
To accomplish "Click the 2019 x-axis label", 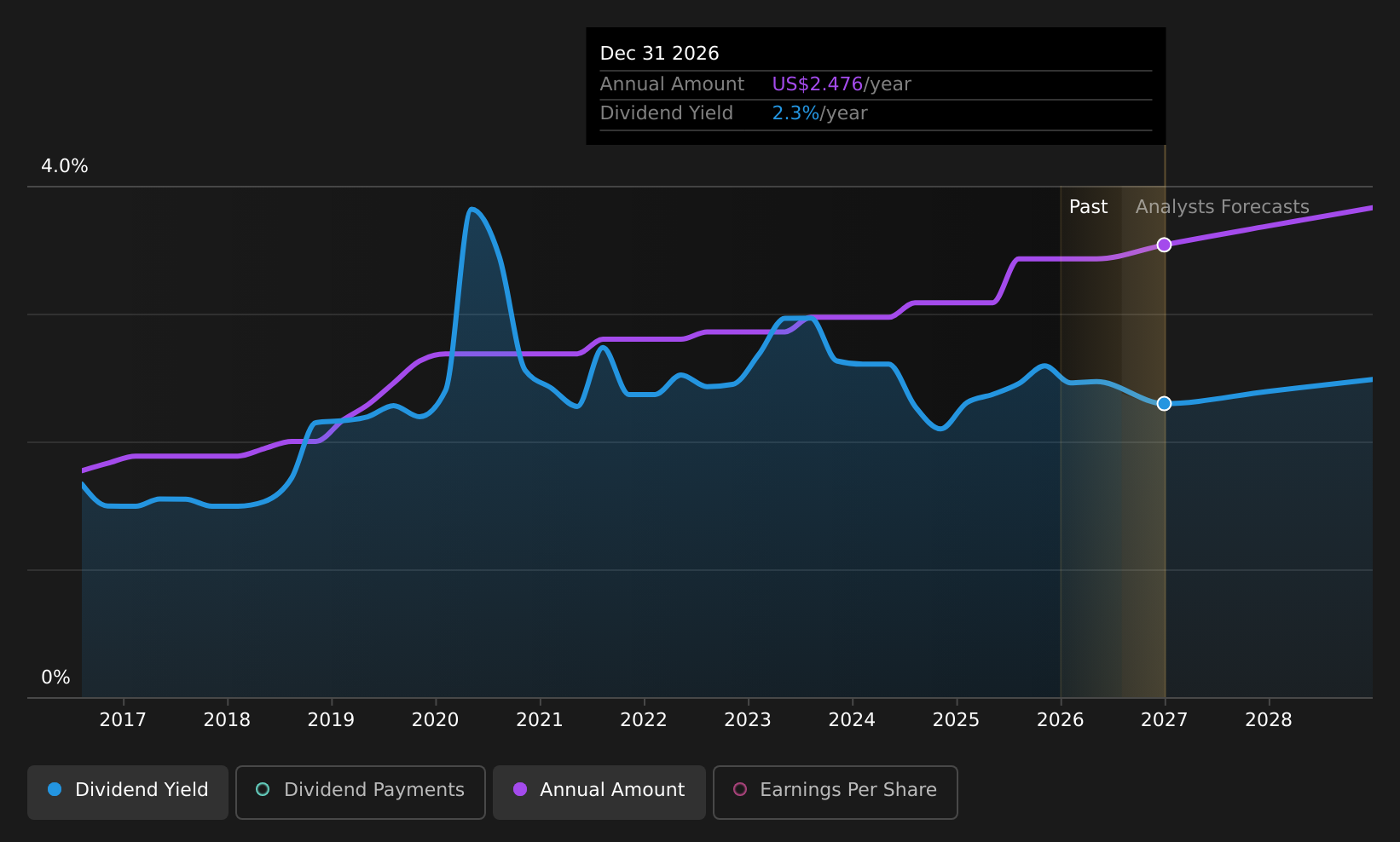I will [x=331, y=720].
